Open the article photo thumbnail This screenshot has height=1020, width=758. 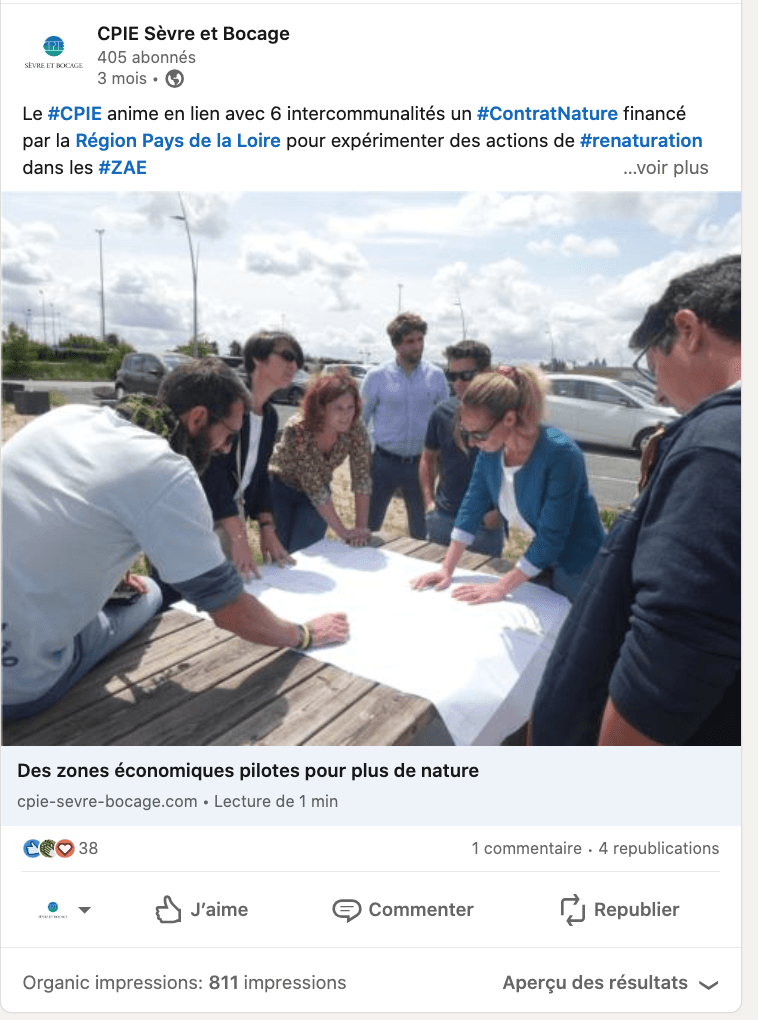click(x=371, y=468)
